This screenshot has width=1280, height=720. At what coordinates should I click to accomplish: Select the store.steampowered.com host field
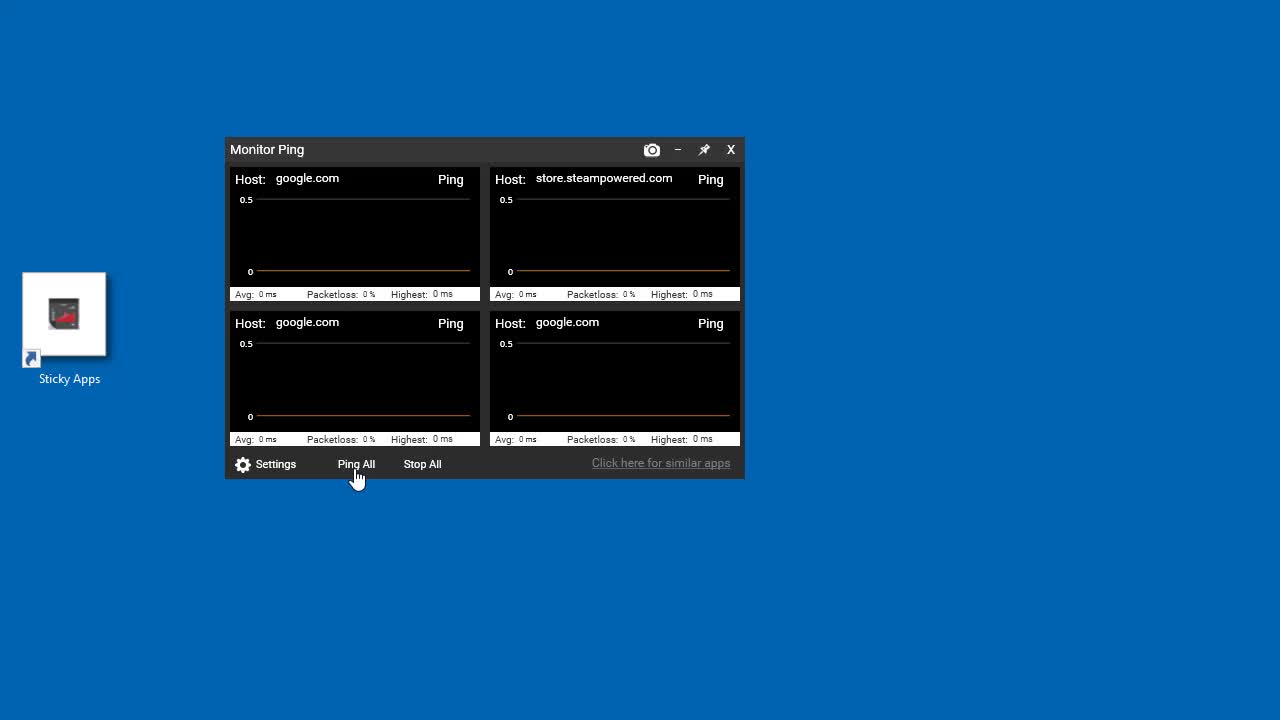604,179
